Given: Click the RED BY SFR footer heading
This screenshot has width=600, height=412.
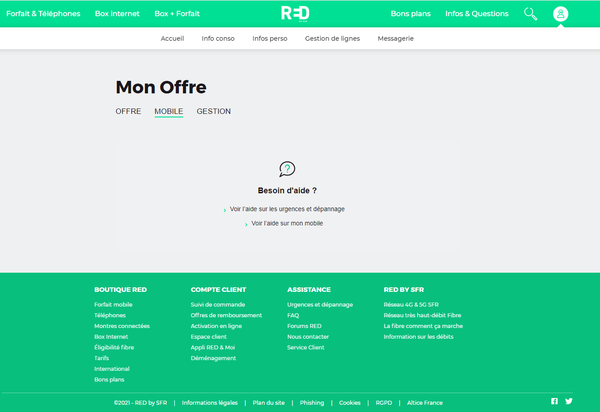Looking at the screenshot, I should [404, 290].
